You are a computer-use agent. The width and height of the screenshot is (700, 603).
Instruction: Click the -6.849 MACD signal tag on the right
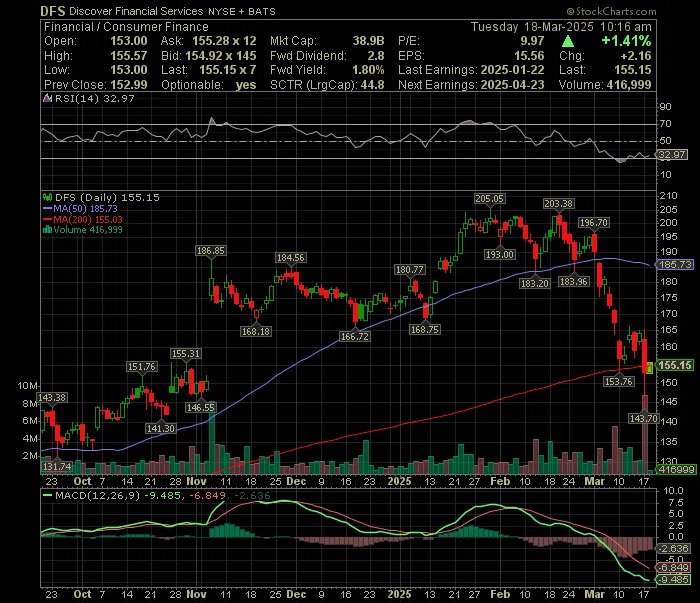(674, 567)
